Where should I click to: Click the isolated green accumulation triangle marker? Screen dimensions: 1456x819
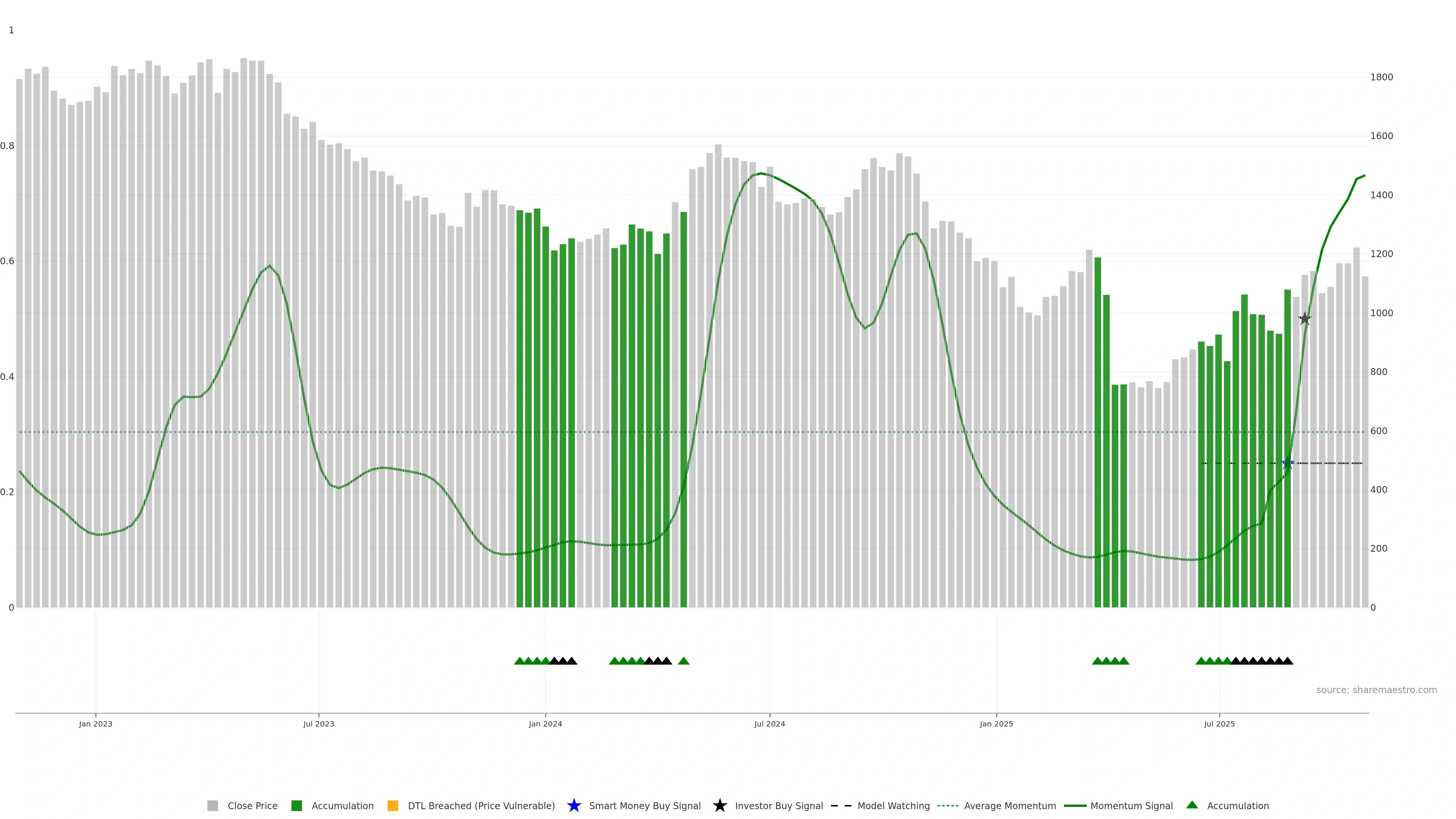[x=683, y=661]
